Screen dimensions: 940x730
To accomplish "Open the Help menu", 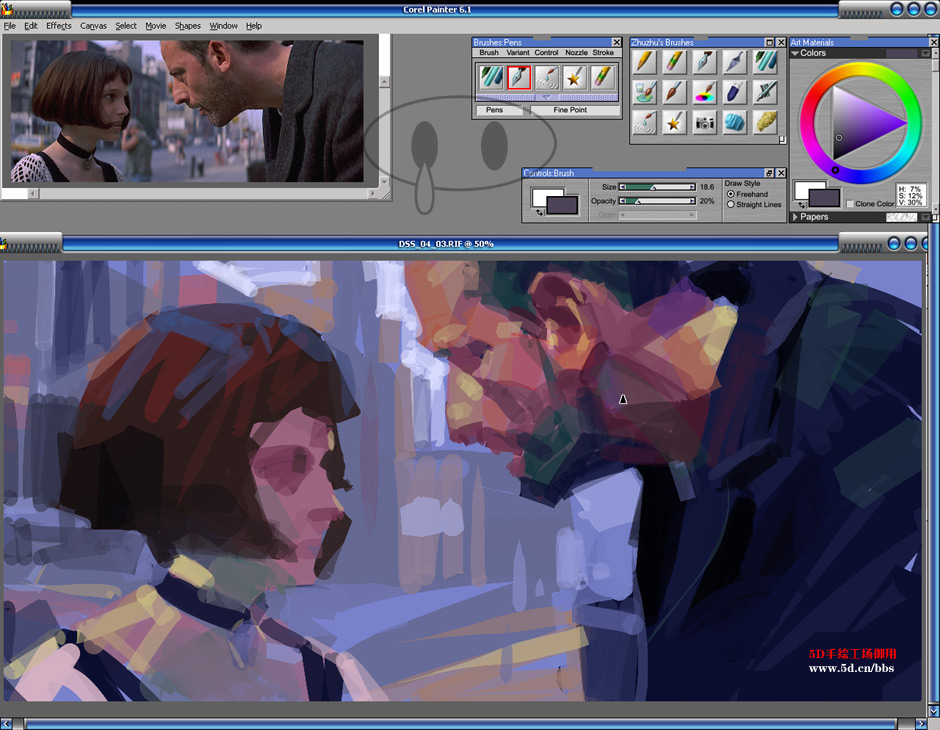I will coord(254,26).
